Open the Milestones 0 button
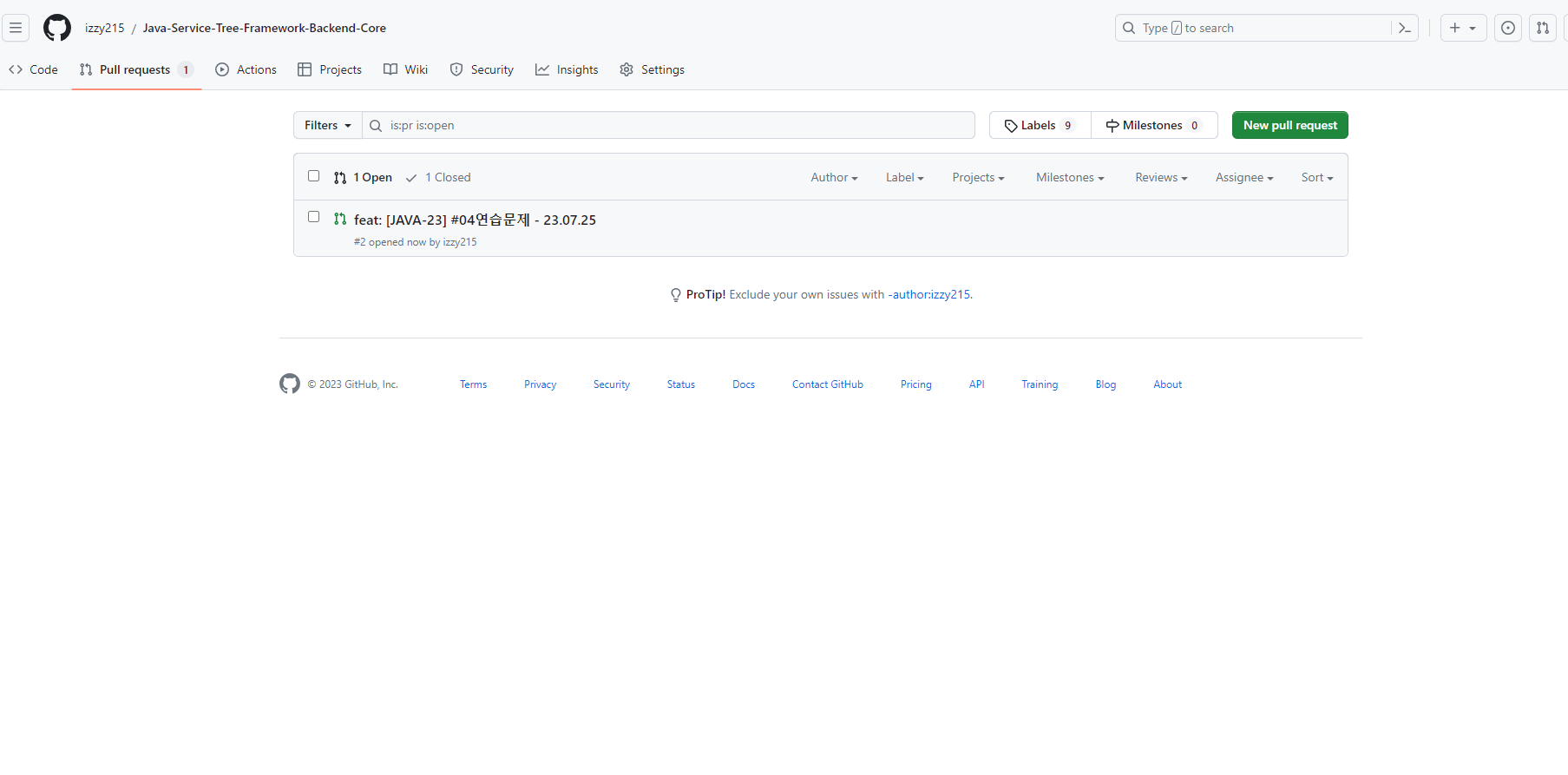 tap(1154, 125)
